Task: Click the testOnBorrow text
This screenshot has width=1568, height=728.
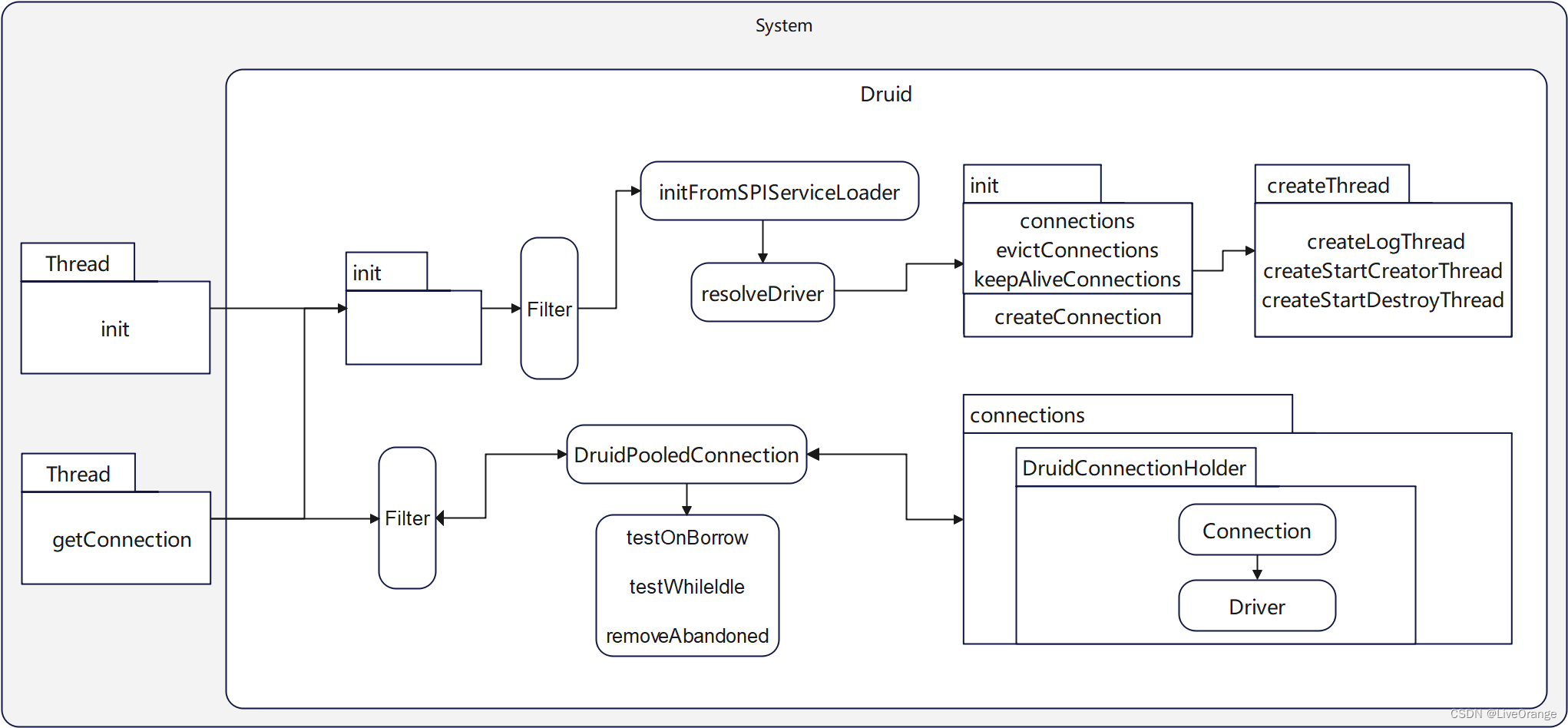Action: click(687, 538)
